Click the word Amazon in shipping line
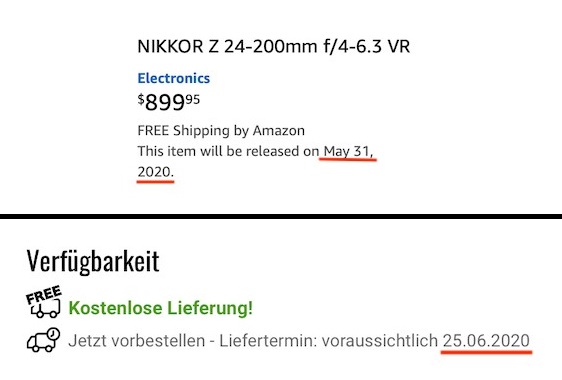The width and height of the screenshot is (562, 380). tap(279, 130)
